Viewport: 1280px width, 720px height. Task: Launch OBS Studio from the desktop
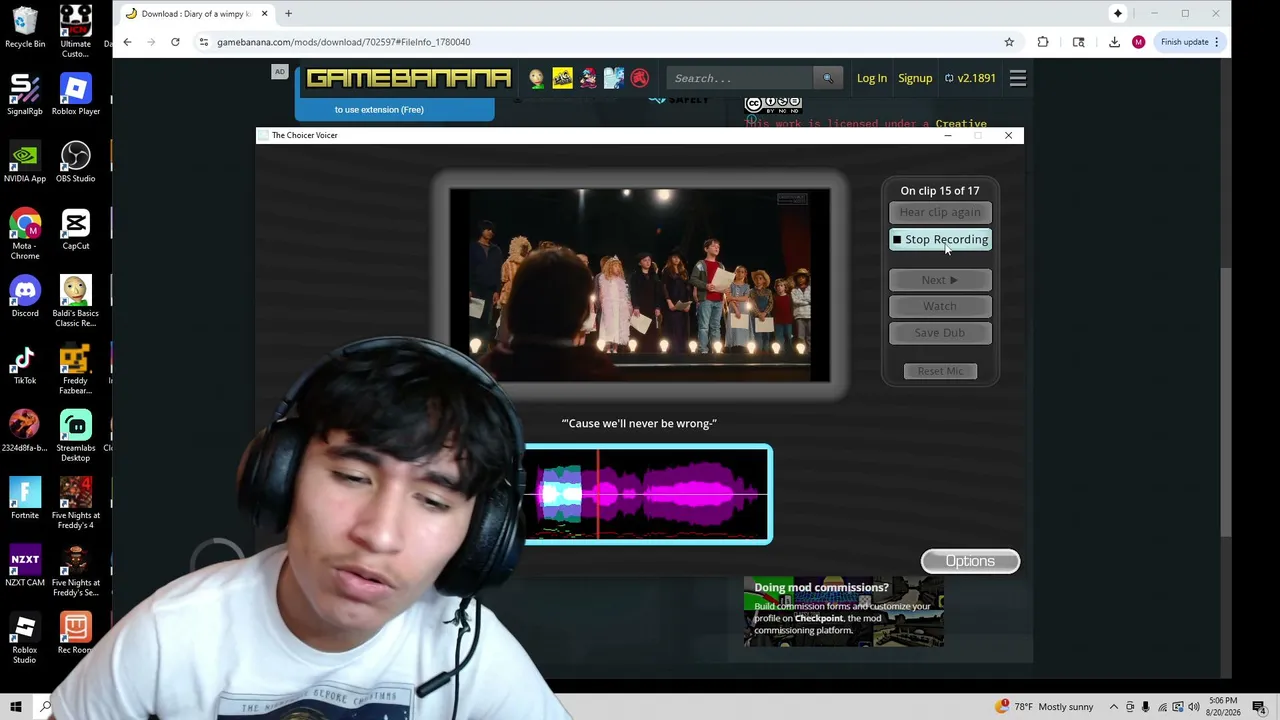click(75, 162)
